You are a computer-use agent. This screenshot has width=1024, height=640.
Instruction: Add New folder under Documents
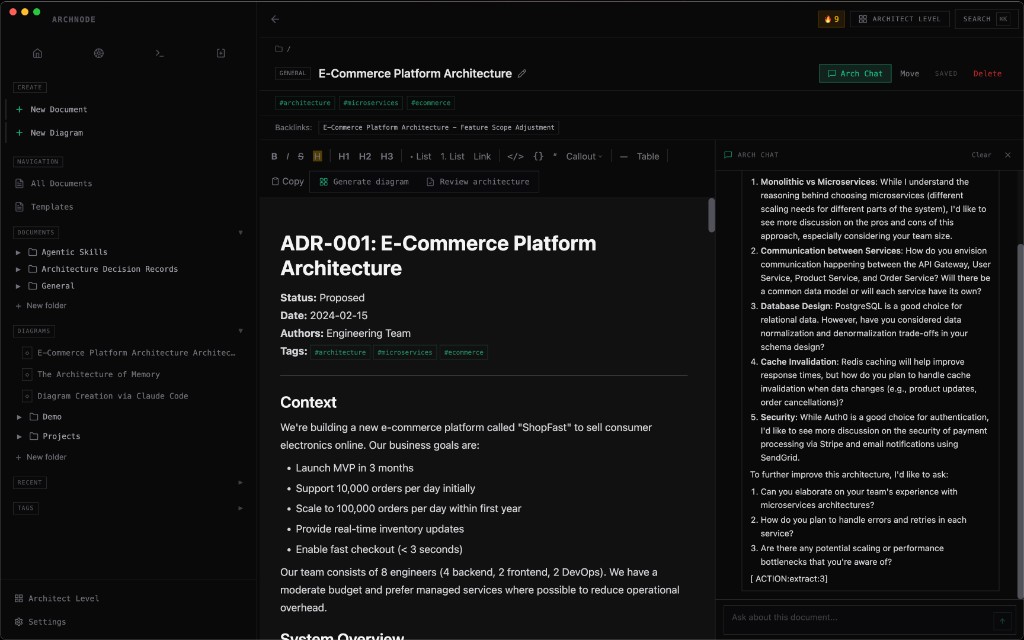click(41, 306)
